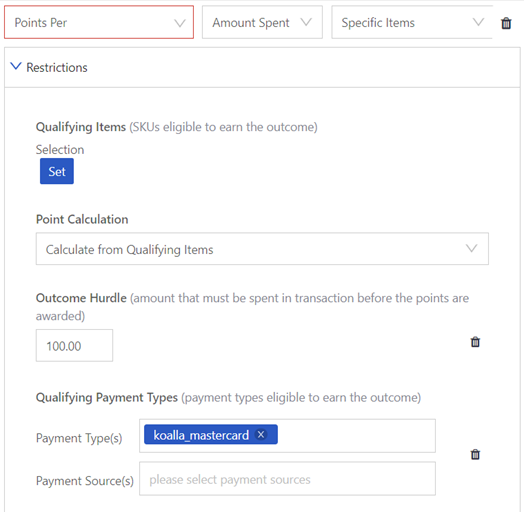
Task: Delete the outcome row using top trash icon
Action: point(506,23)
